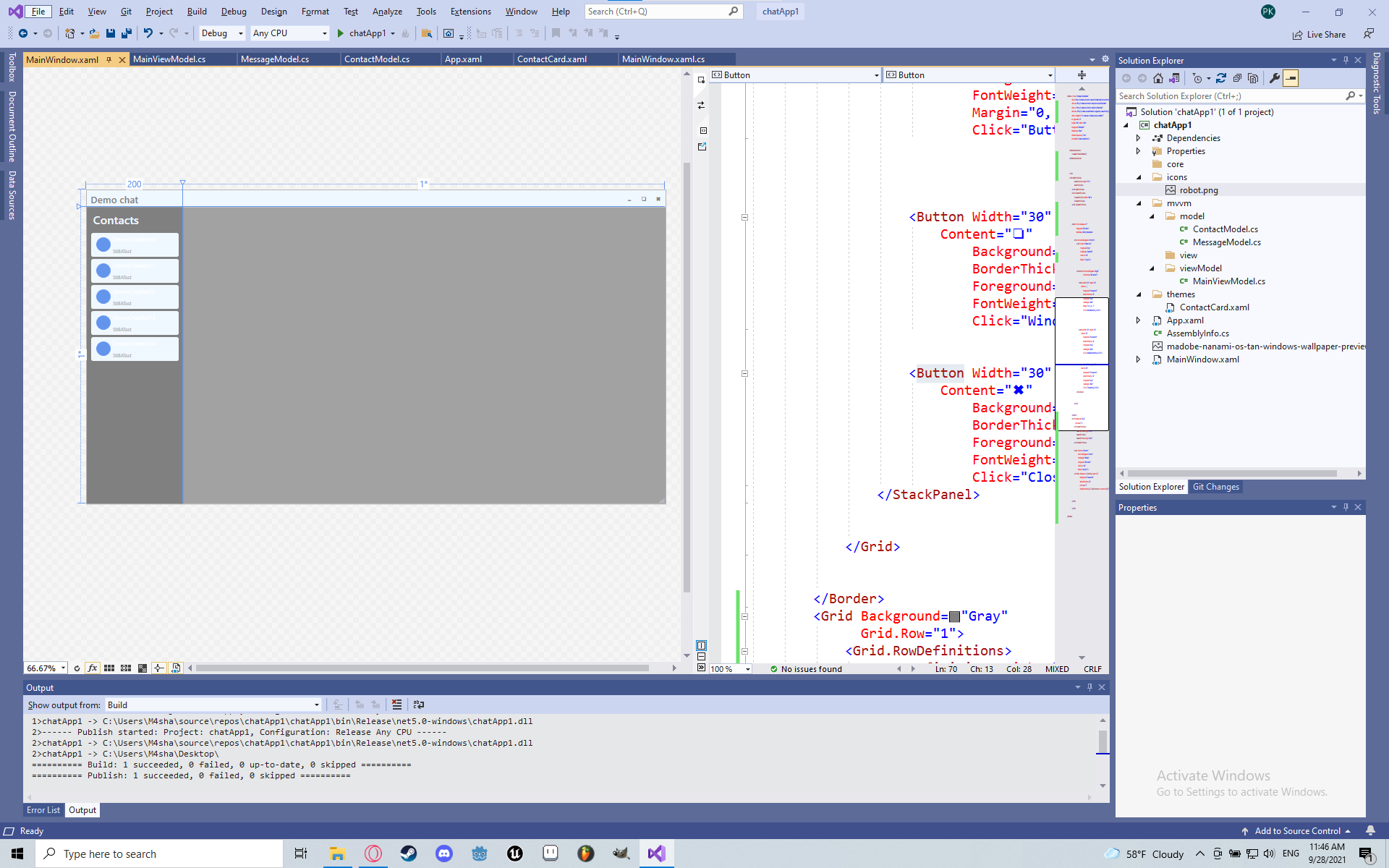The height and width of the screenshot is (868, 1389).
Task: Show All Files in Solution Explorer
Action: [x=1254, y=78]
